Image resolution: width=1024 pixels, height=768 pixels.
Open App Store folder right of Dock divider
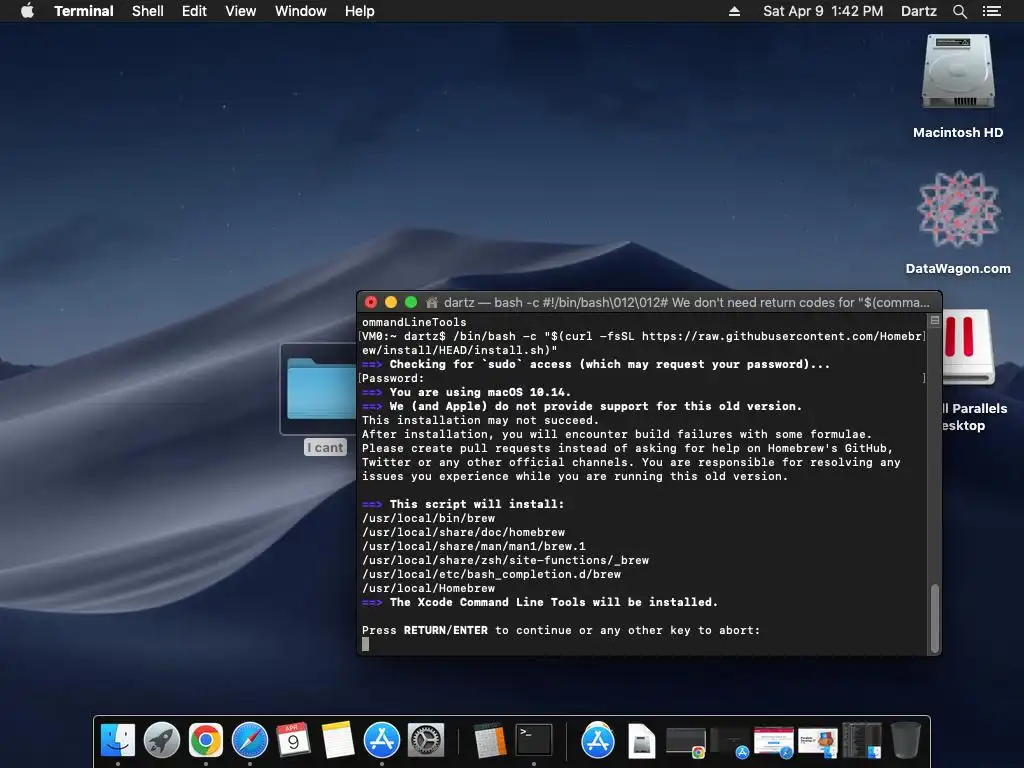(598, 740)
